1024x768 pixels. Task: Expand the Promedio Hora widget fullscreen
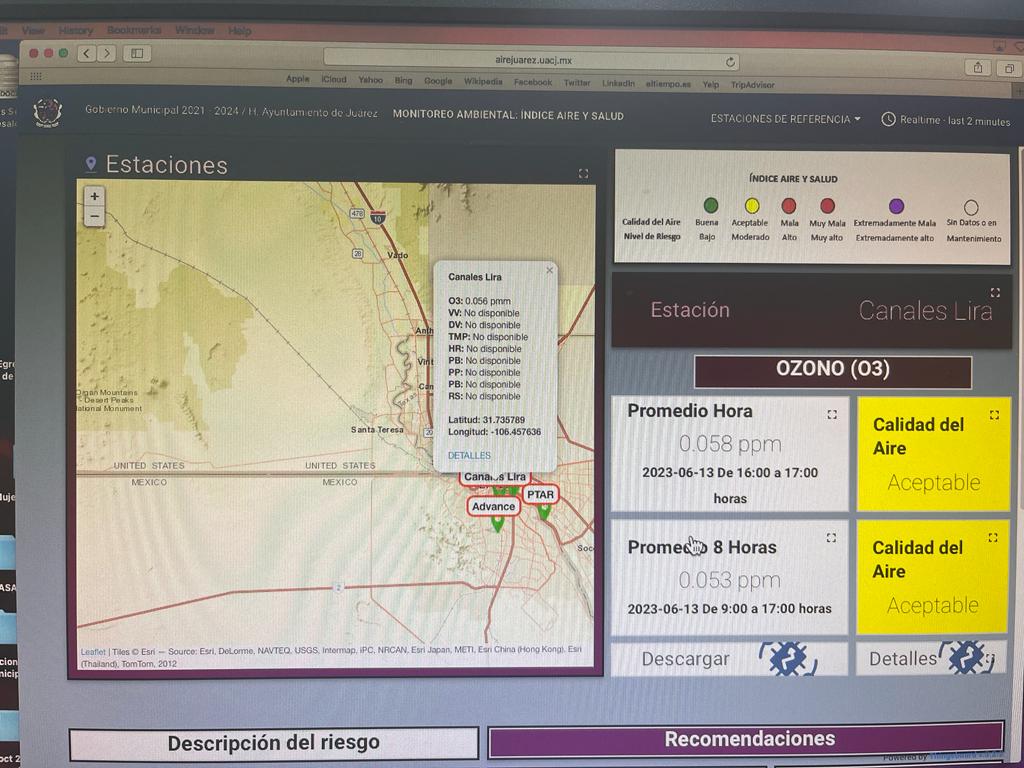(x=831, y=413)
